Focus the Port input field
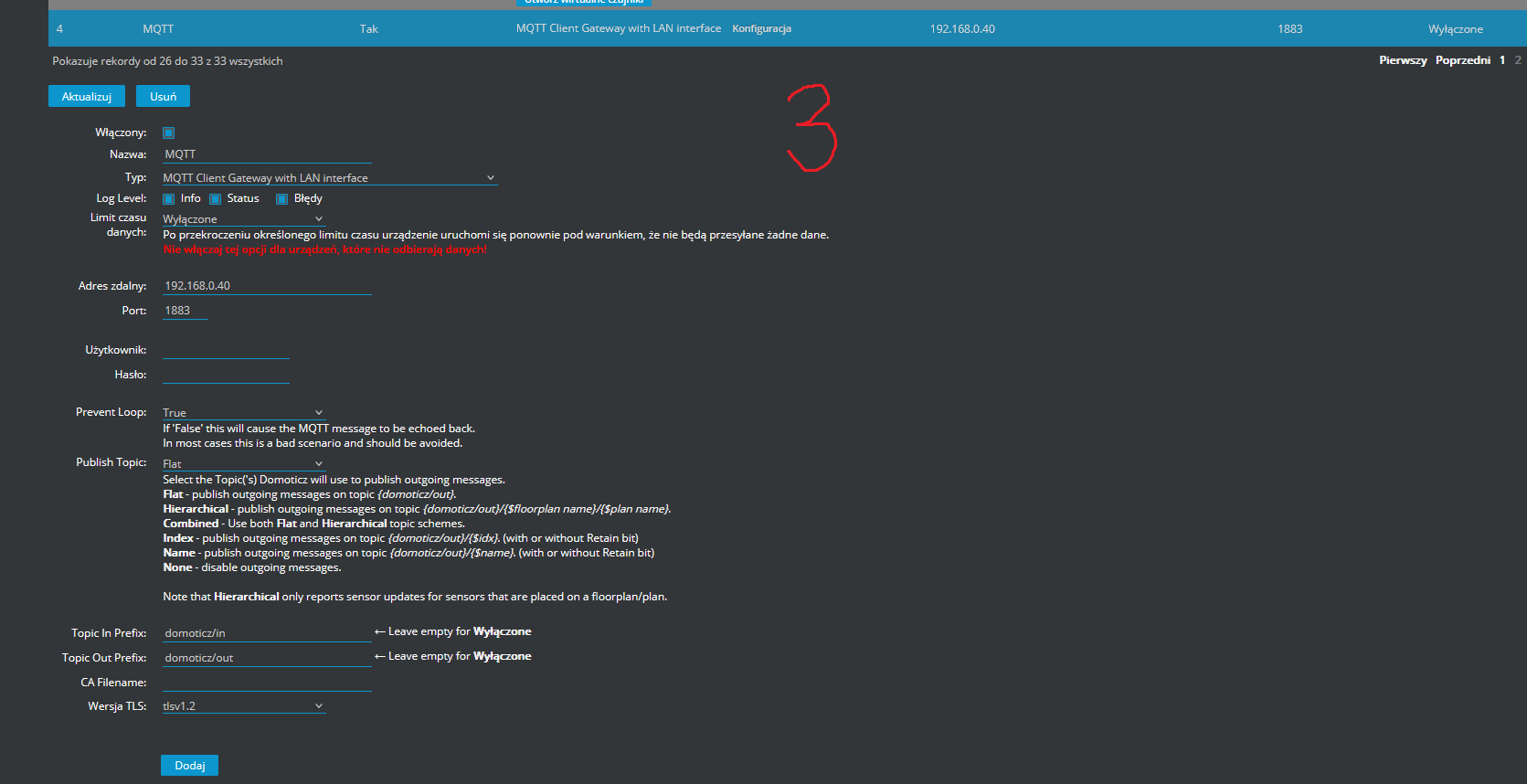Viewport: 1527px width, 784px height. pos(186,310)
